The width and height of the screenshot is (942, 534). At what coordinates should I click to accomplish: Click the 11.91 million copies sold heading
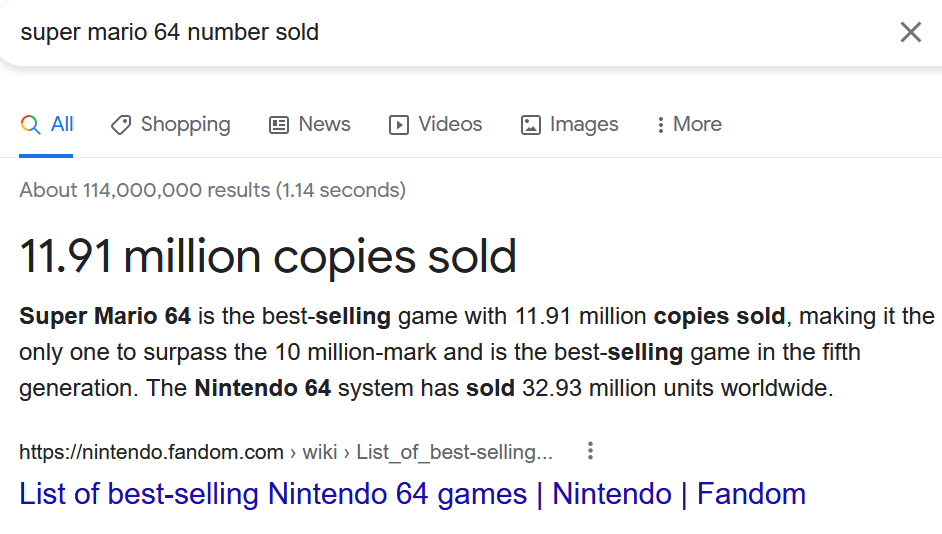pyautogui.click(x=268, y=256)
